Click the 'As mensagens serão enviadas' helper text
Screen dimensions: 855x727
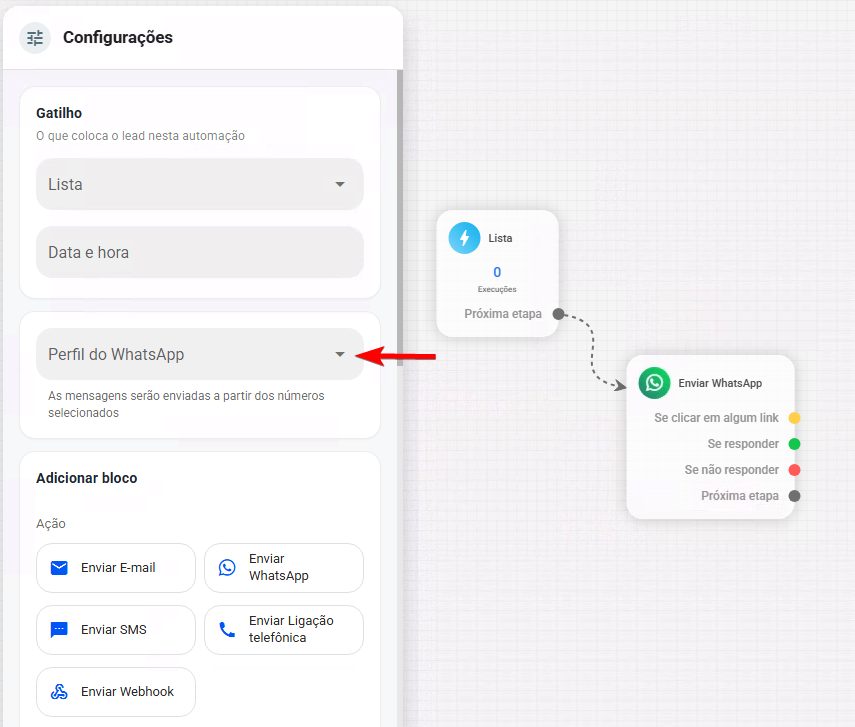(x=186, y=404)
